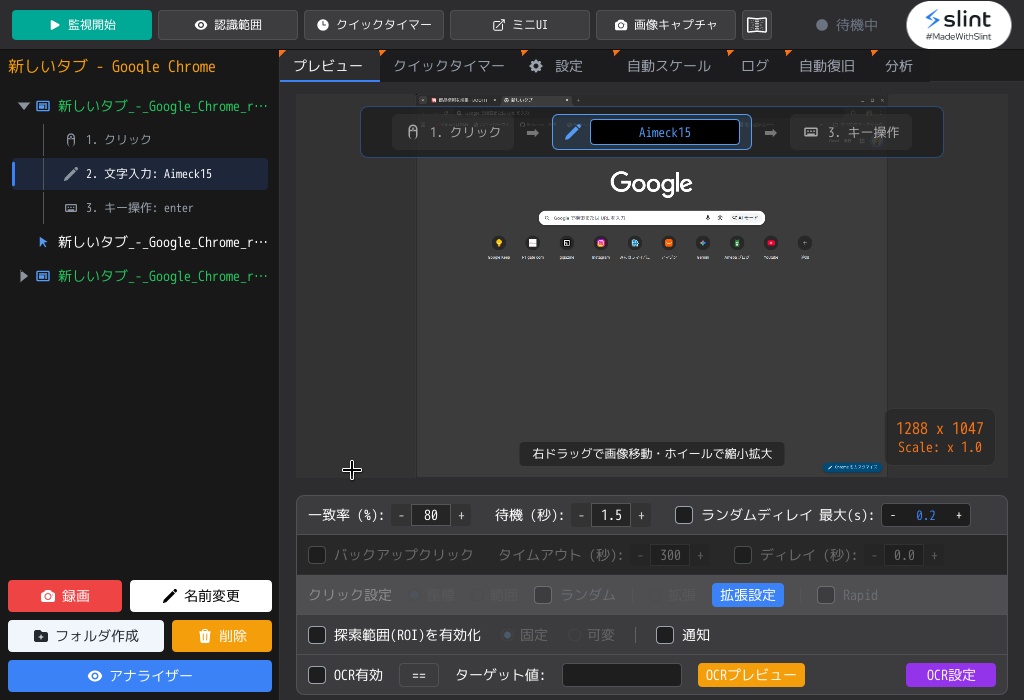Expand the last collapsed 新しいタブ tree folder
This screenshot has height=700, width=1024.
pos(24,276)
